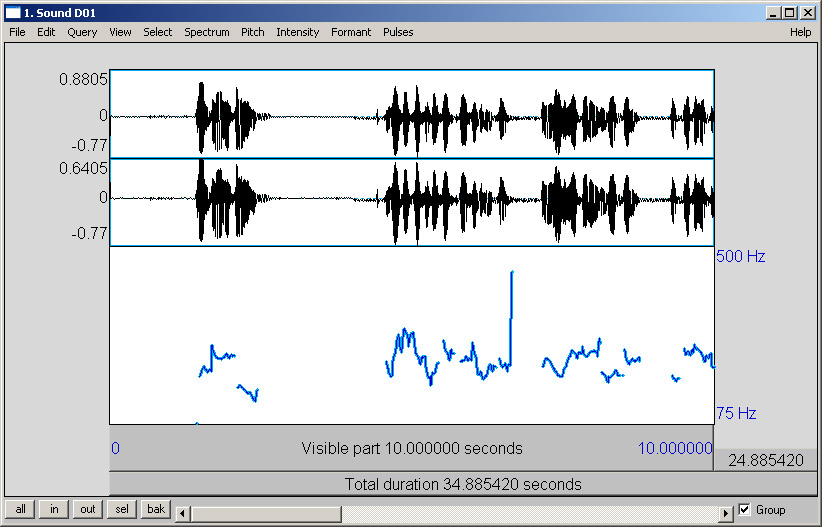Image resolution: width=822 pixels, height=527 pixels.
Task: Open the Pitch menu
Action: pos(253,32)
